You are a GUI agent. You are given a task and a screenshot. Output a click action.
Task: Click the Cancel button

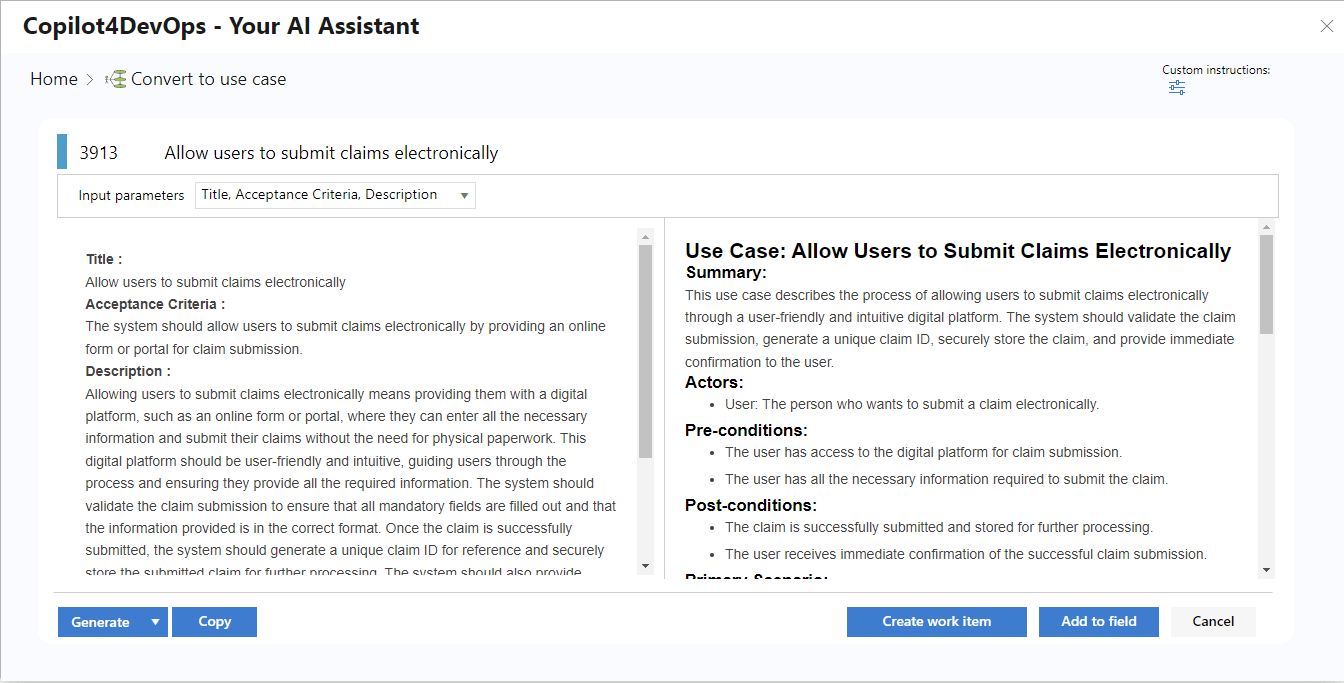click(x=1213, y=622)
